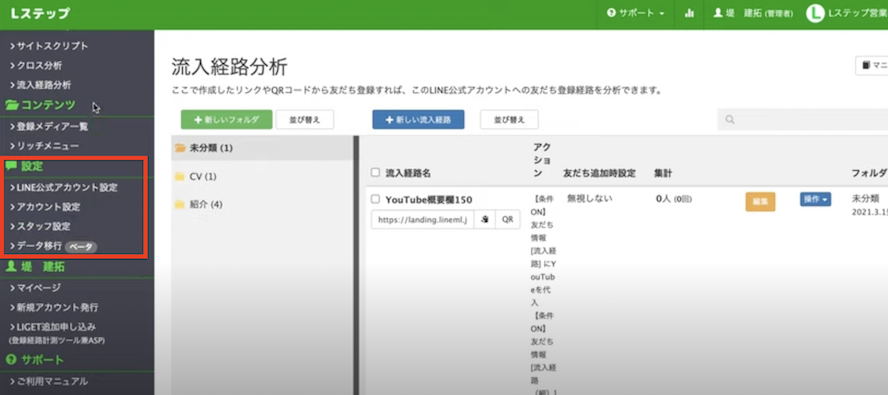Click the blue 新しい流入経路 button
Image resolution: width=888 pixels, height=395 pixels.
point(419,120)
